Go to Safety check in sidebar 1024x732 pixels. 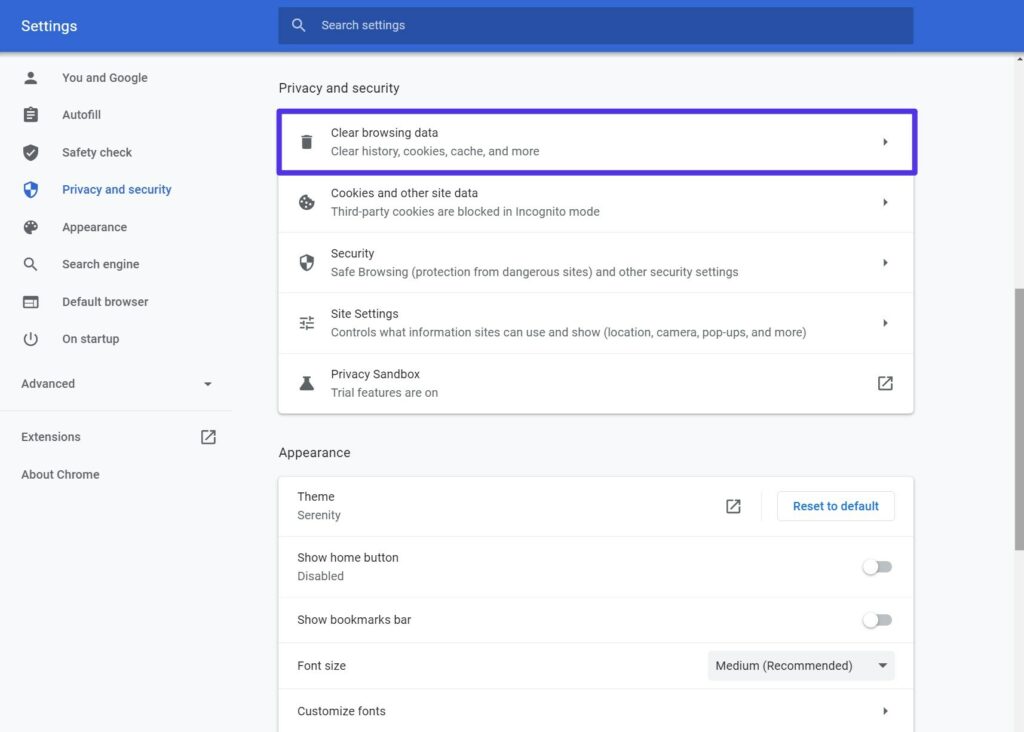point(96,152)
